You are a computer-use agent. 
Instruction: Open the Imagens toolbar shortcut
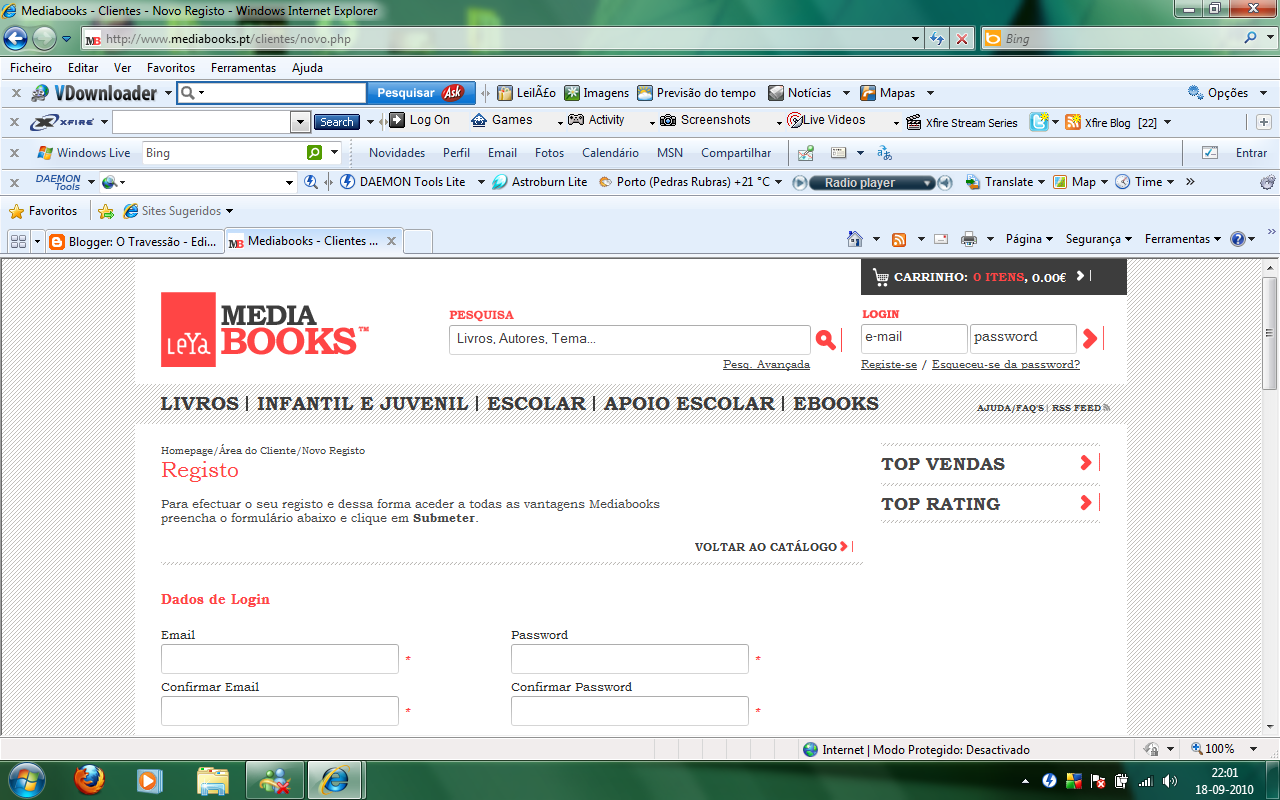click(x=597, y=93)
